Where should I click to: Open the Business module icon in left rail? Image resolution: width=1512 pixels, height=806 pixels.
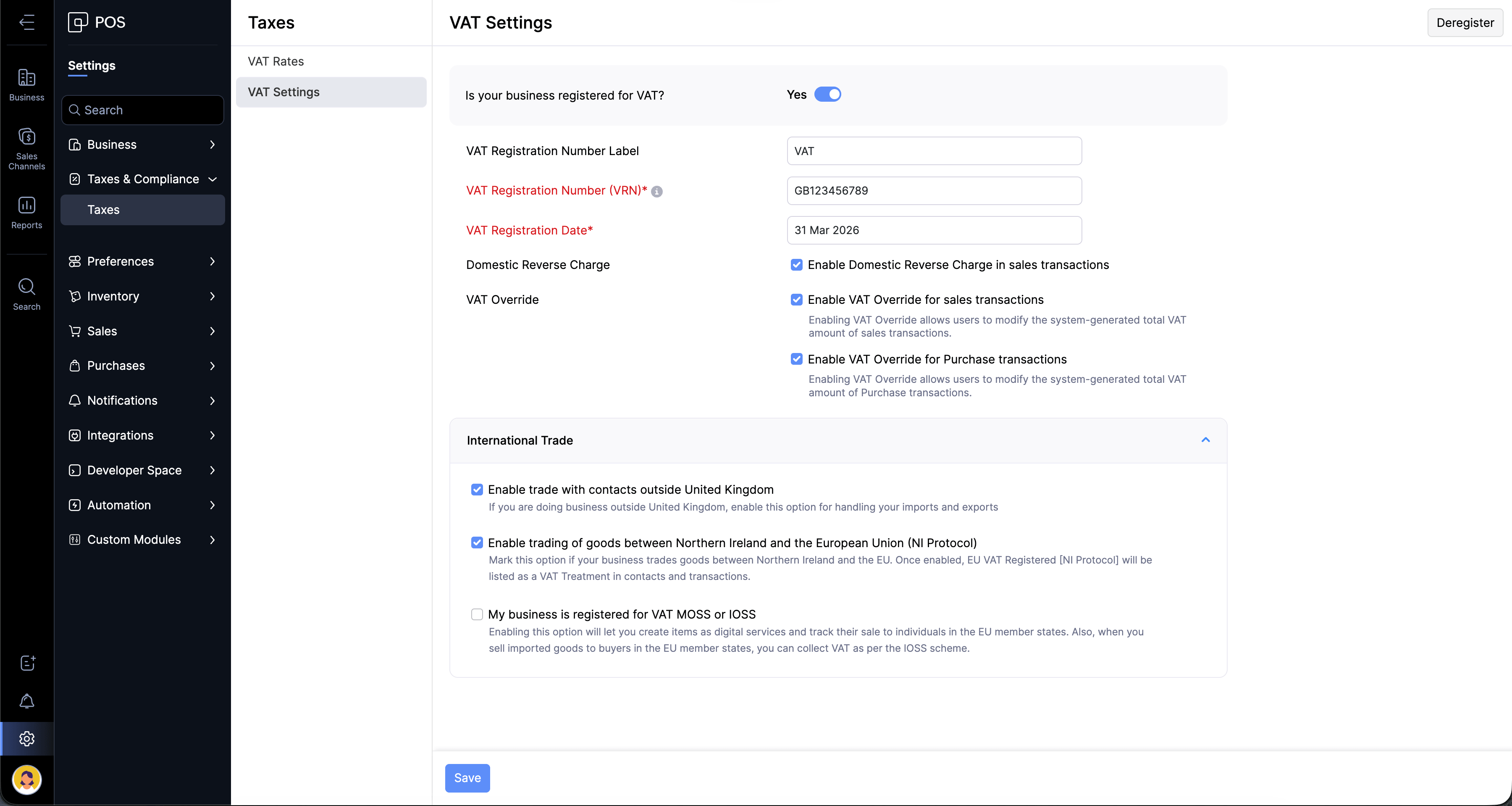[27, 84]
